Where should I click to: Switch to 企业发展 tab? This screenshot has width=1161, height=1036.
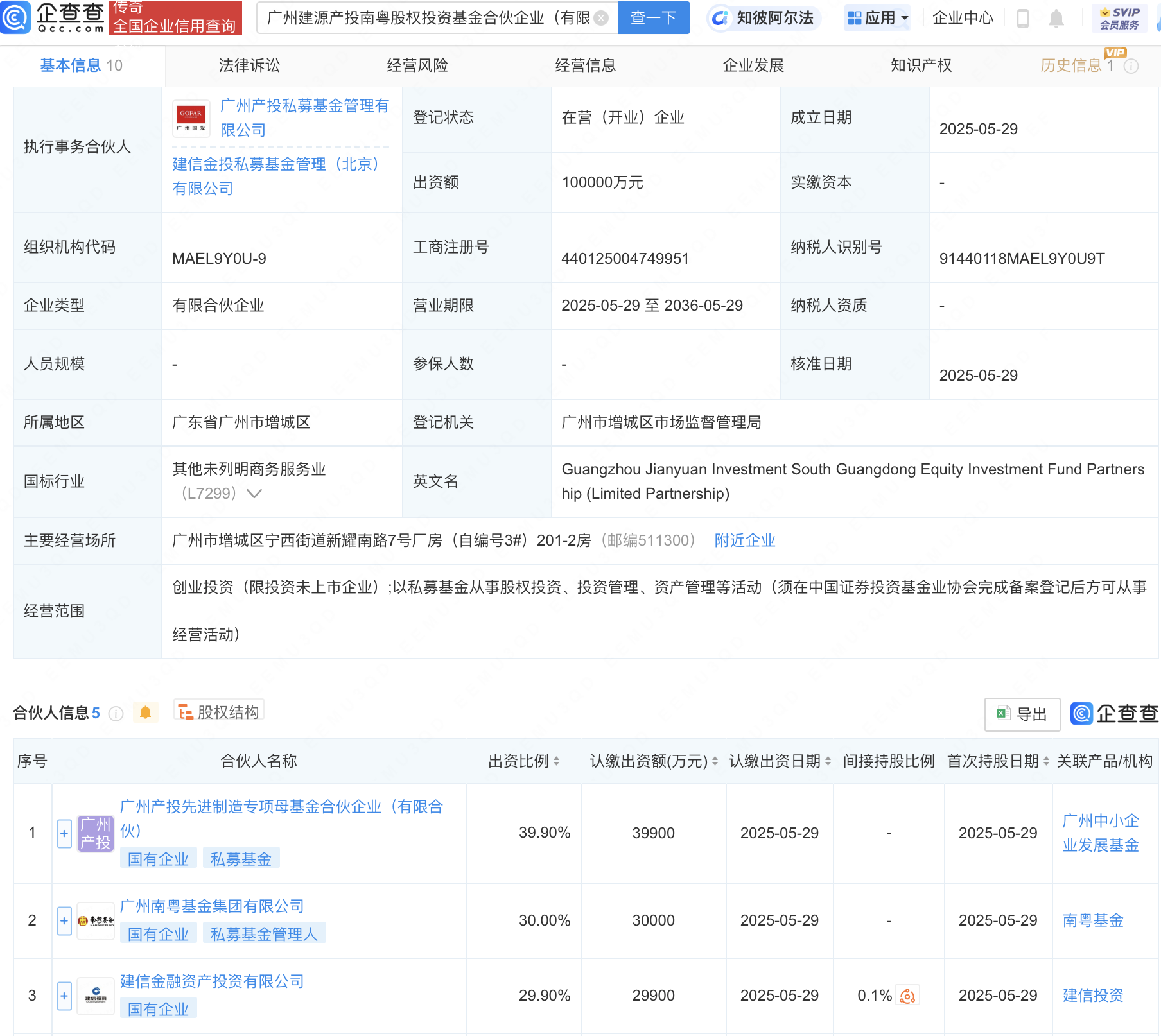point(753,65)
